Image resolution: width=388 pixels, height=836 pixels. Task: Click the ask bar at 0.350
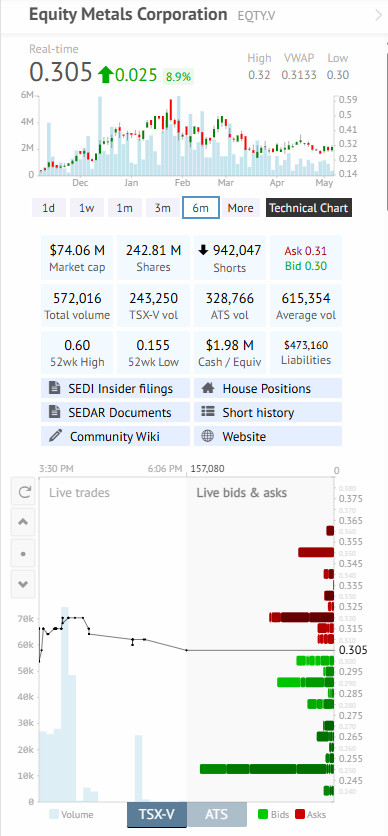pos(316,552)
